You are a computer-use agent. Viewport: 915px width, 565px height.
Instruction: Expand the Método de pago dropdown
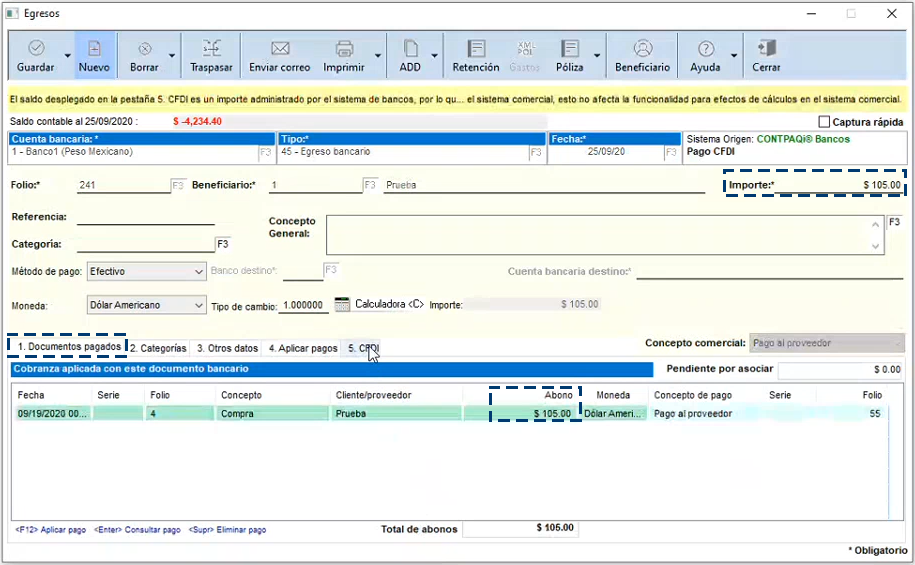[x=198, y=271]
